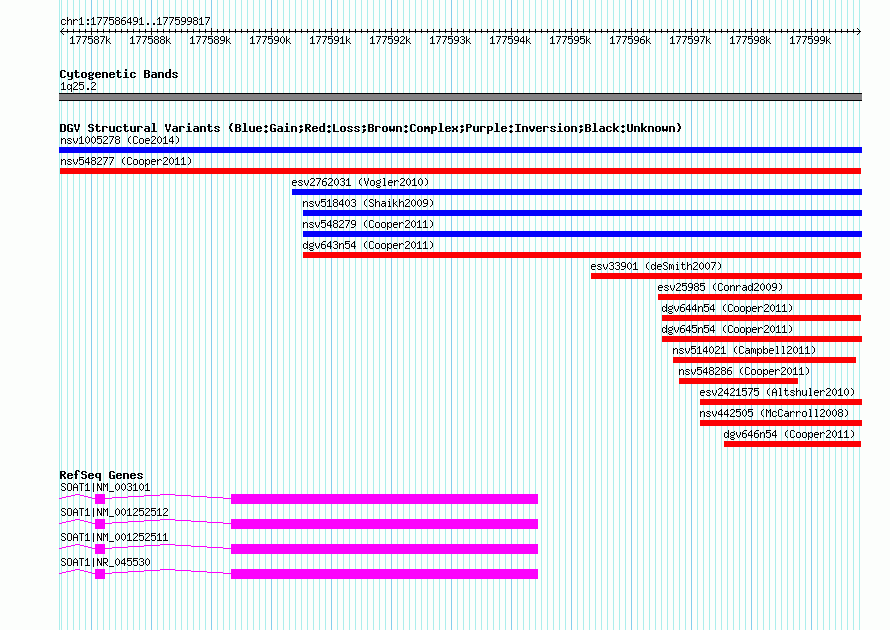
Task: Click the chr1:177586491..177599817 coordinates text
Action: [x=135, y=21]
